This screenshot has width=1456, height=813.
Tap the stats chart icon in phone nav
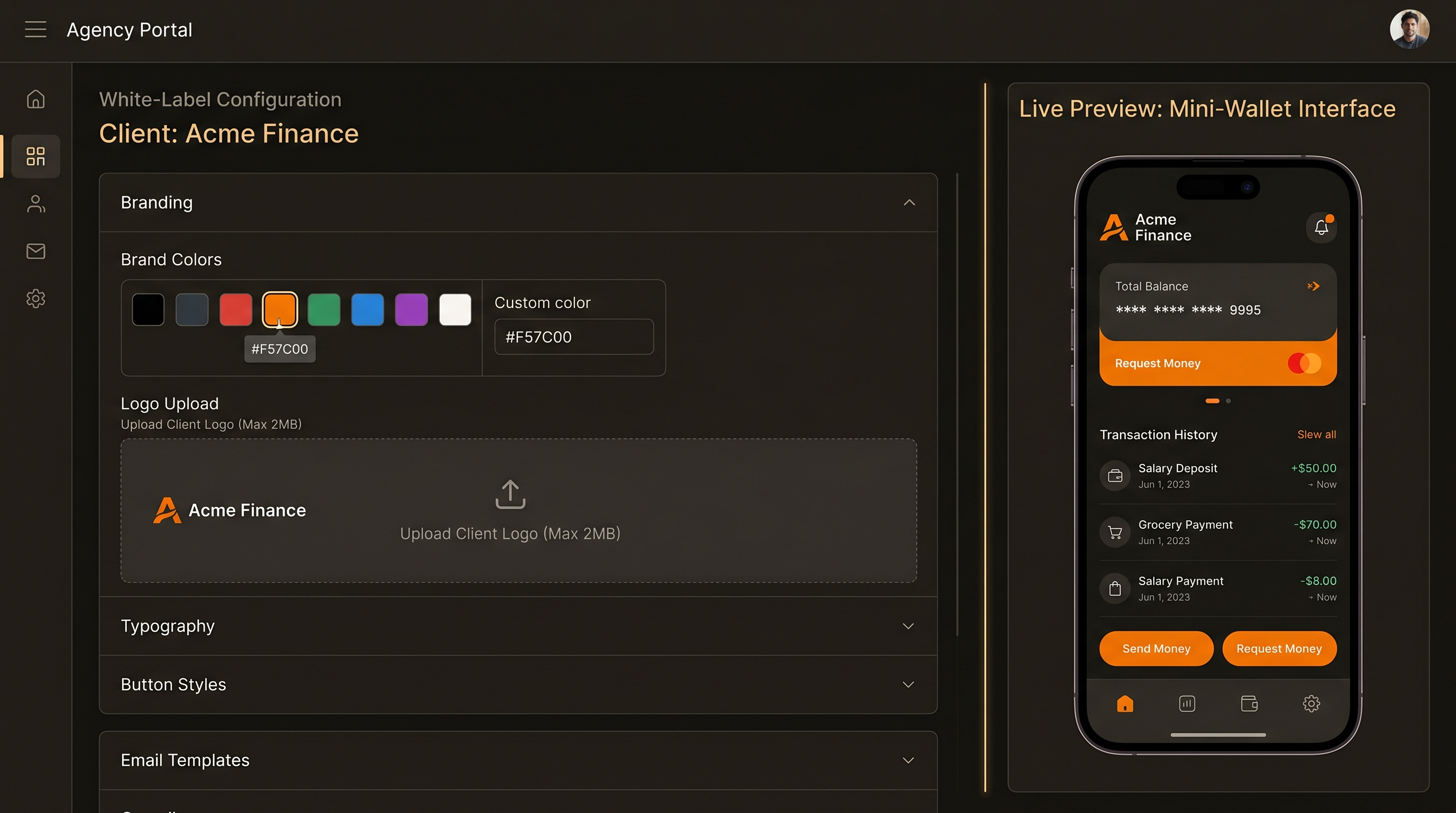1187,703
